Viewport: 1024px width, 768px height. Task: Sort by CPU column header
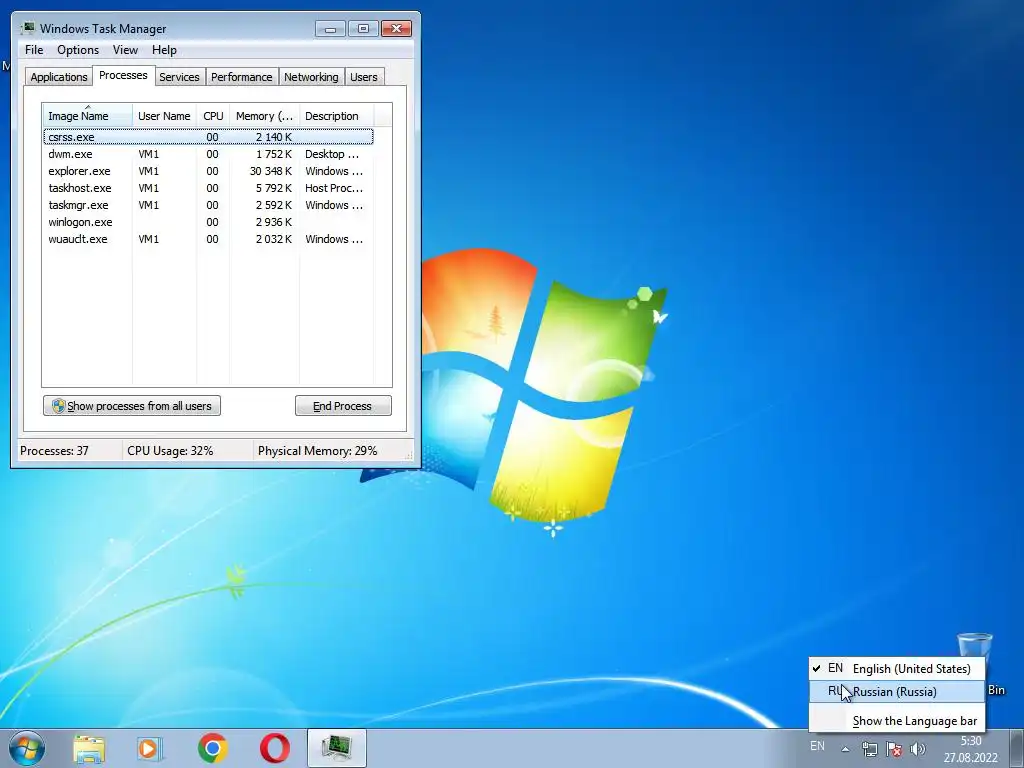(x=213, y=116)
